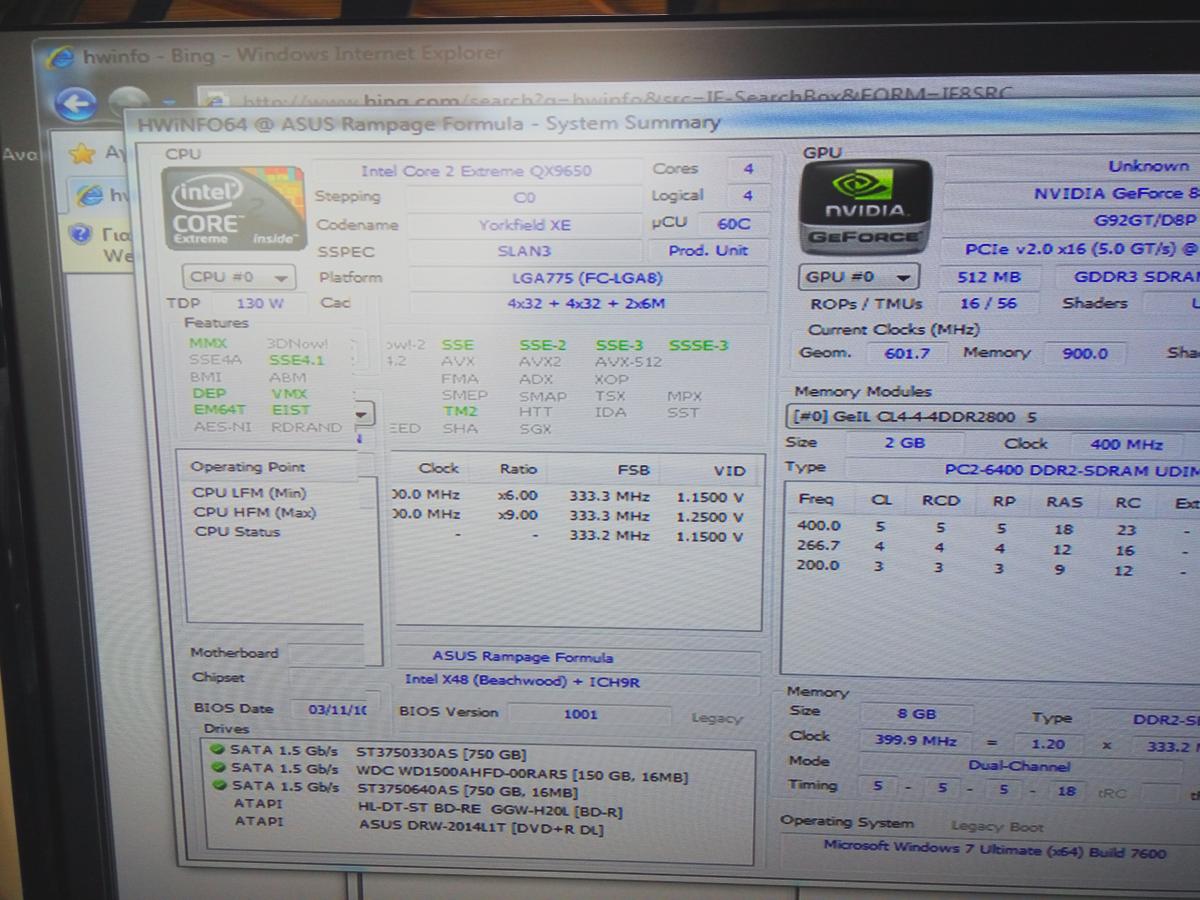Click green status dot for ST3750330AS drive
1200x900 pixels.
pos(216,749)
